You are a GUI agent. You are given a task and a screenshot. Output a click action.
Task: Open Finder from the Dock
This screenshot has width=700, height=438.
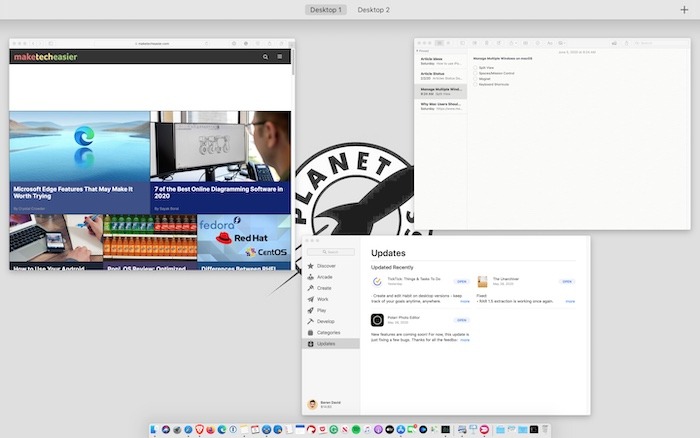coord(153,430)
